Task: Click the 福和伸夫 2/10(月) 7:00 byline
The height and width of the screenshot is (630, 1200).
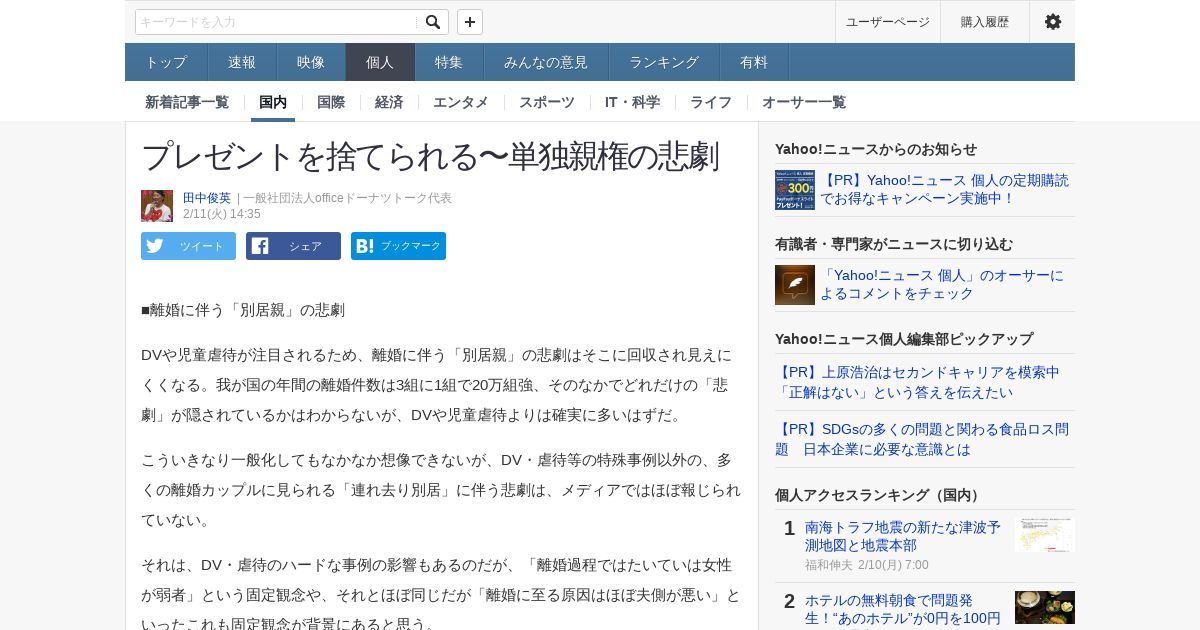Action: [867, 565]
